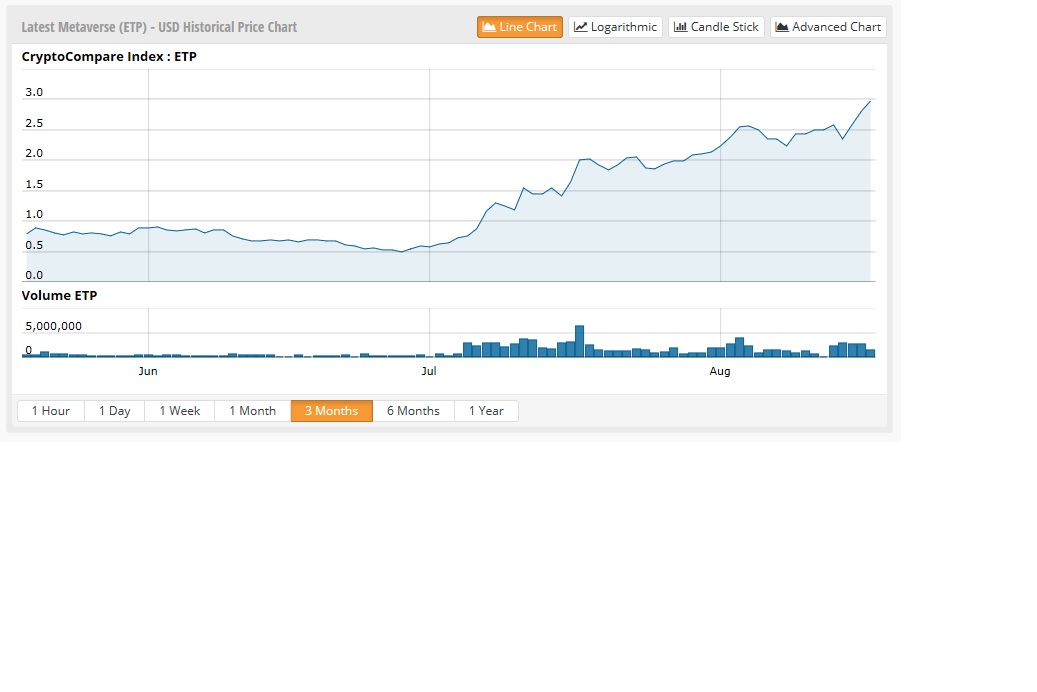The image size is (1037, 692).
Task: Click the Jul label on the time axis
Action: [429, 371]
